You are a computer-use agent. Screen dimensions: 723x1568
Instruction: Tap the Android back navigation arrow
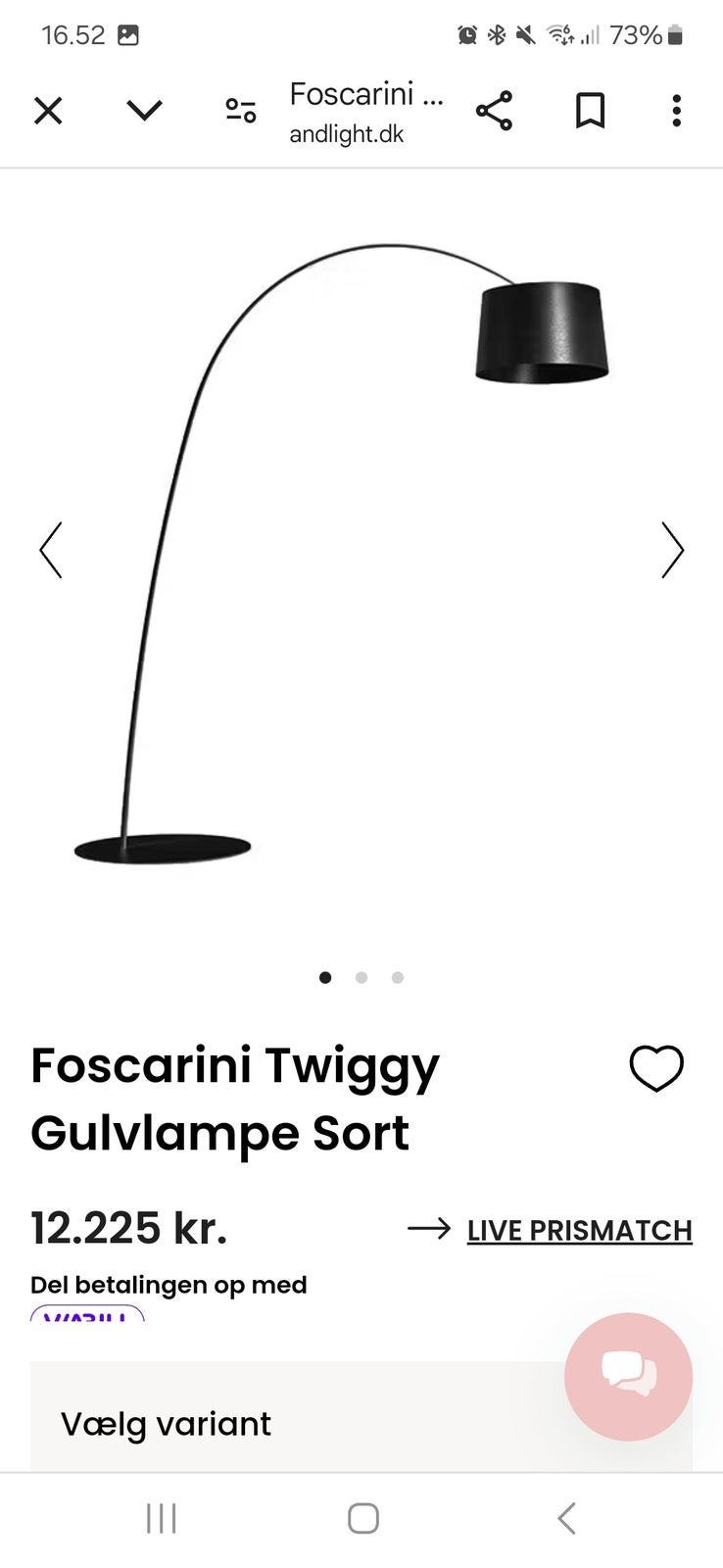565,1518
